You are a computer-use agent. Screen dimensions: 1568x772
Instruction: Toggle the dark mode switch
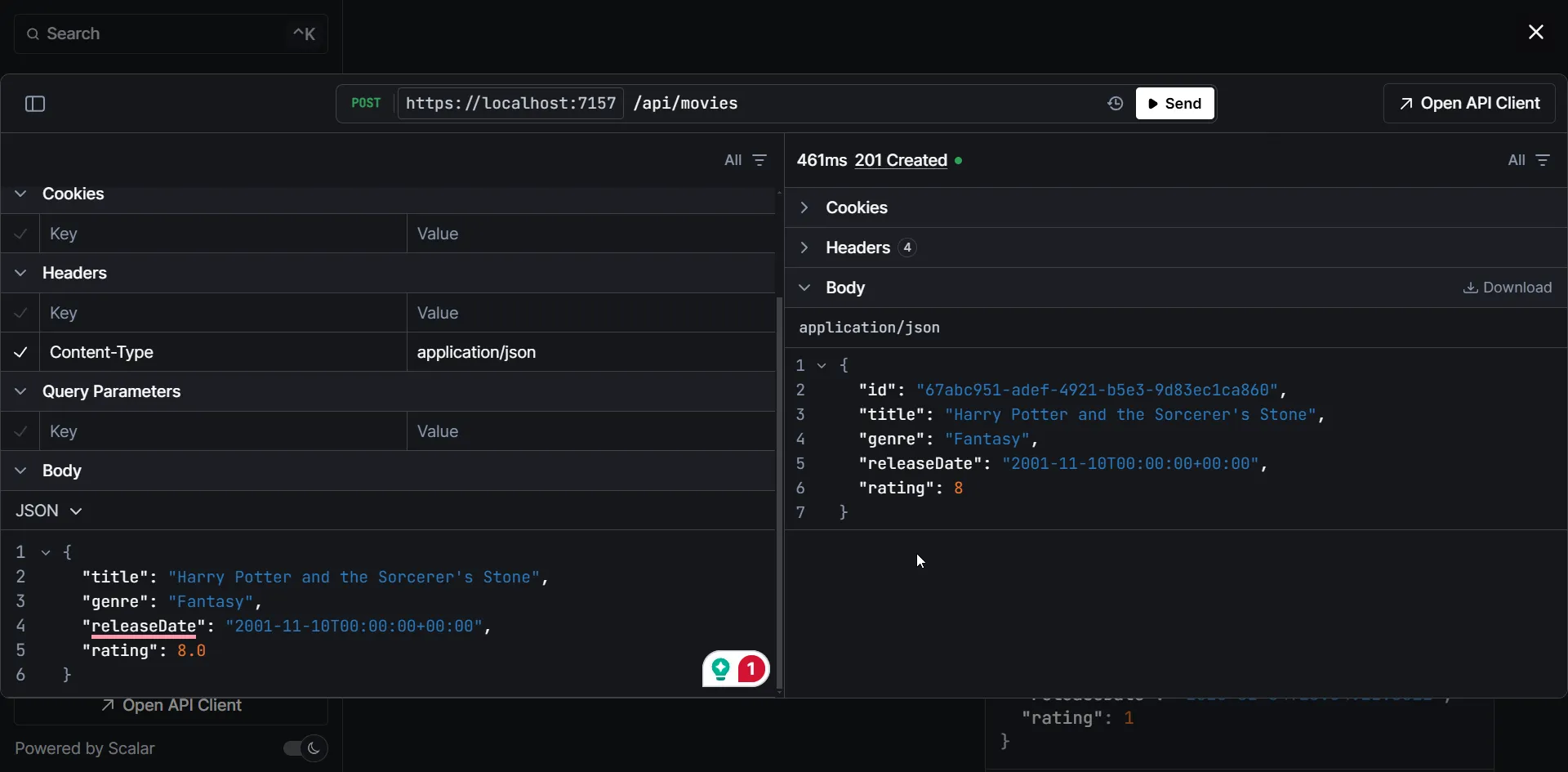pyautogui.click(x=305, y=748)
